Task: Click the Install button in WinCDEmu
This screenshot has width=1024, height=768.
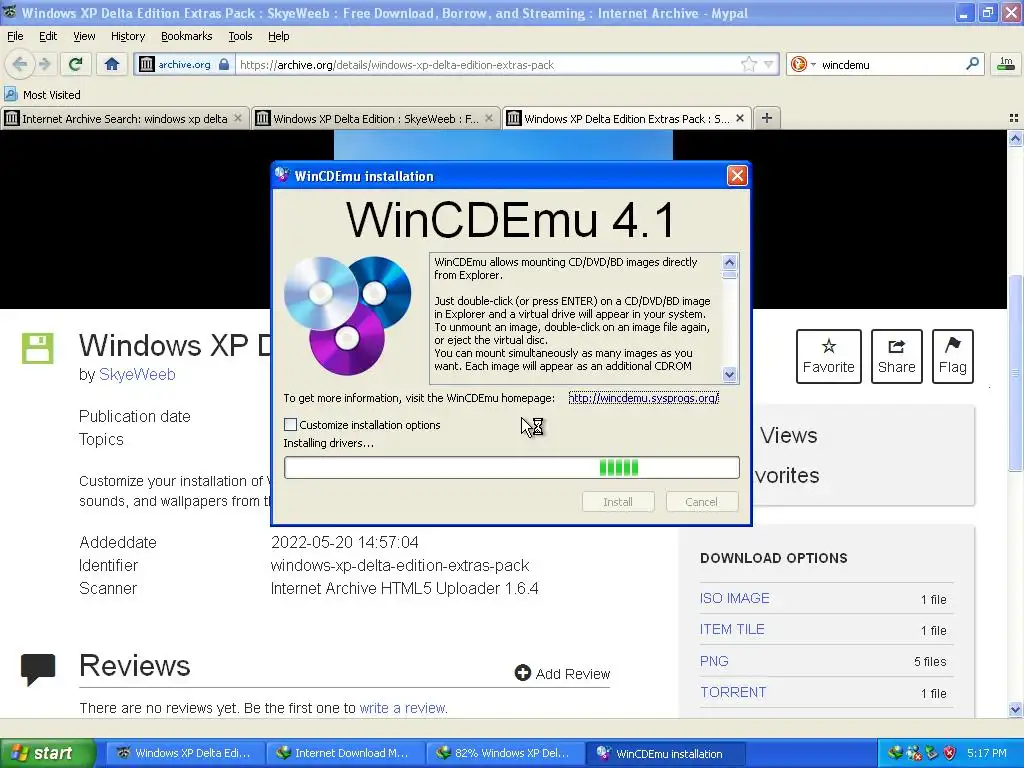Action: (x=618, y=502)
